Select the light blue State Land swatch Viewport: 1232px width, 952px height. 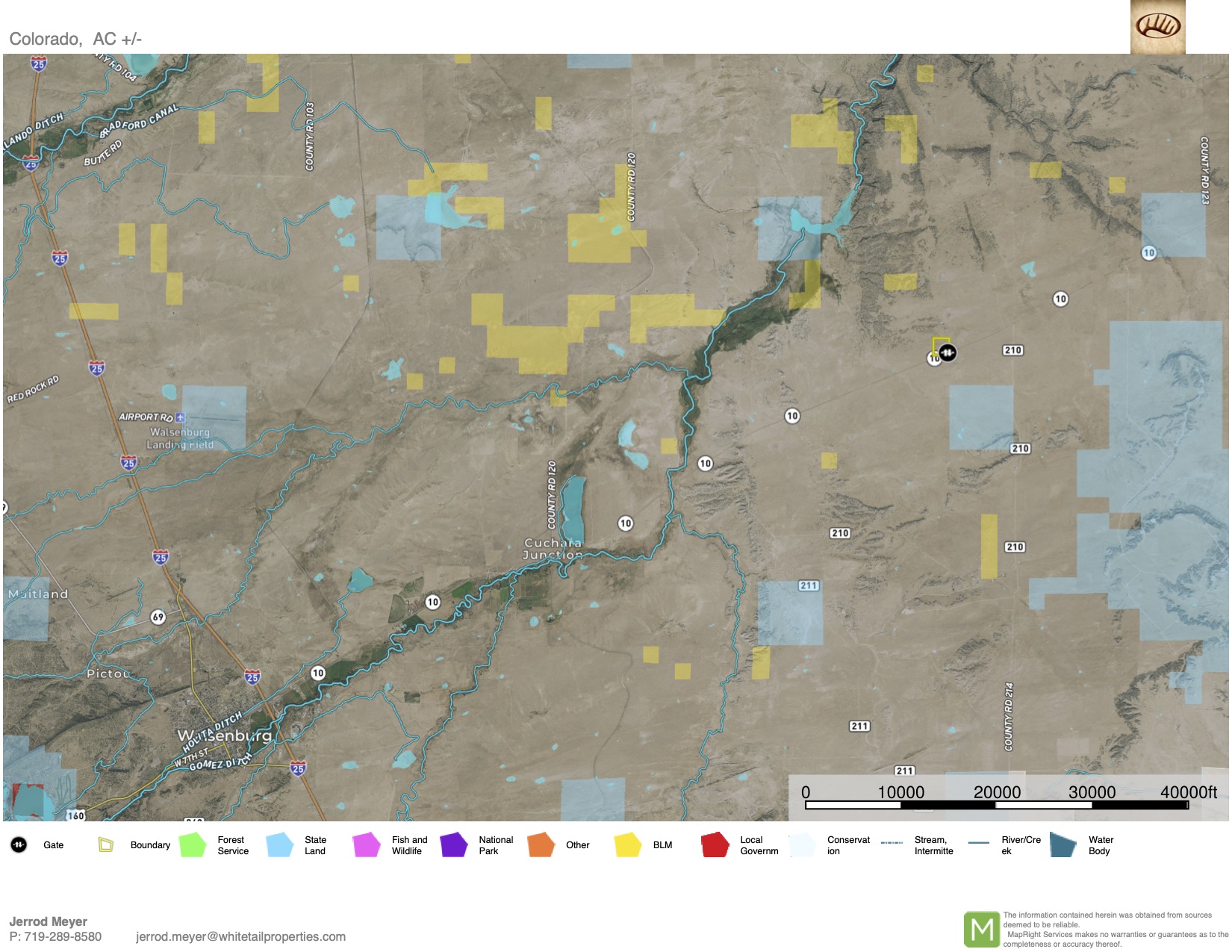click(x=279, y=844)
